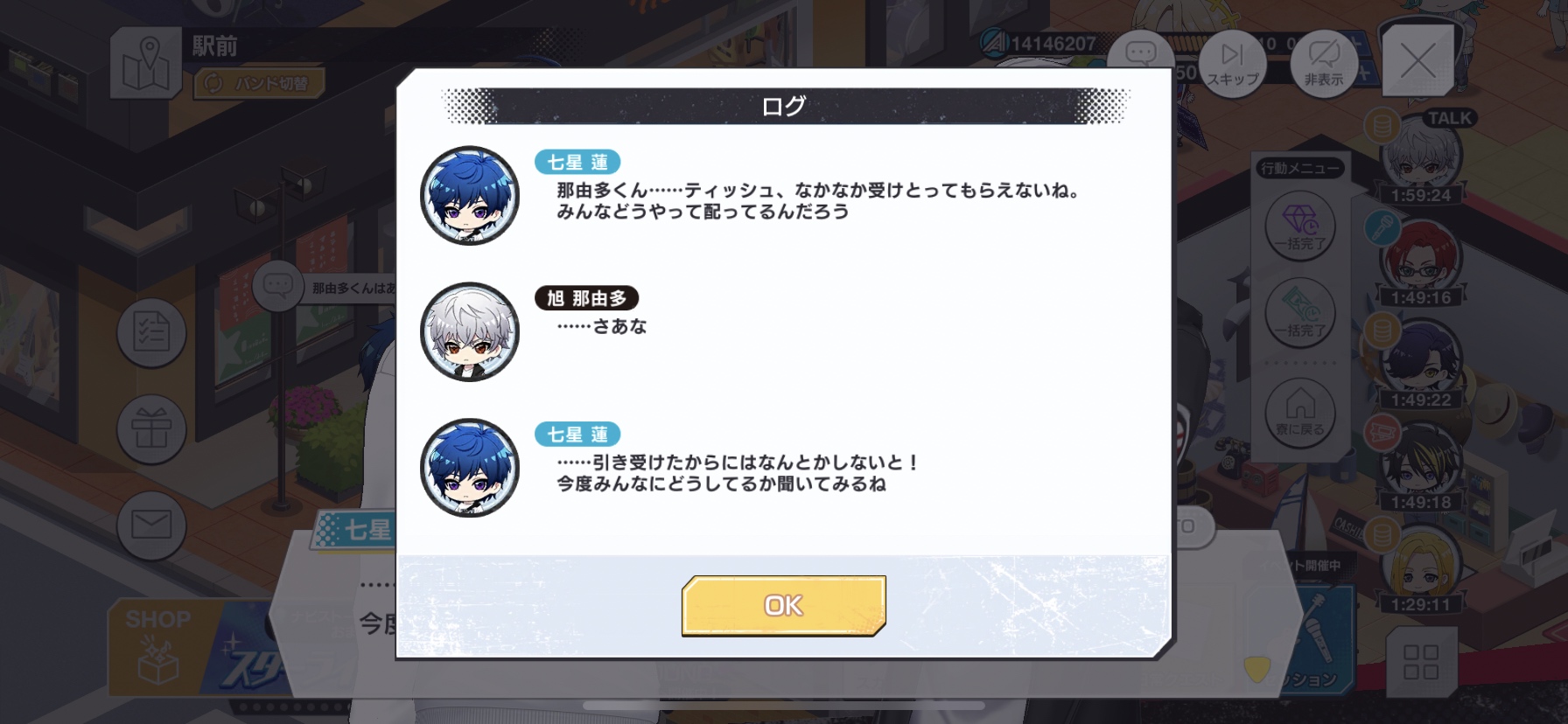Viewport: 1568px width, 724px height.
Task: Tap the ticket 一括完了 button
Action: pos(1300,312)
